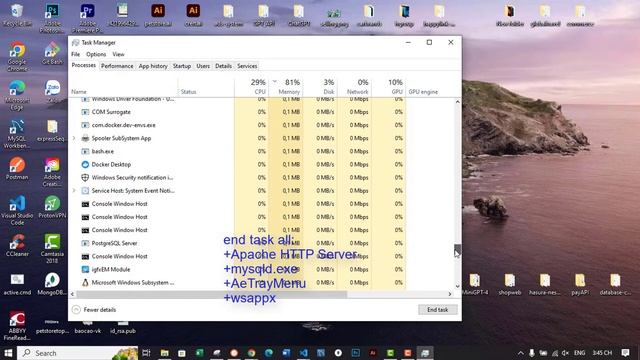
Task: Open File Explorer from taskbar
Action: tap(164, 353)
